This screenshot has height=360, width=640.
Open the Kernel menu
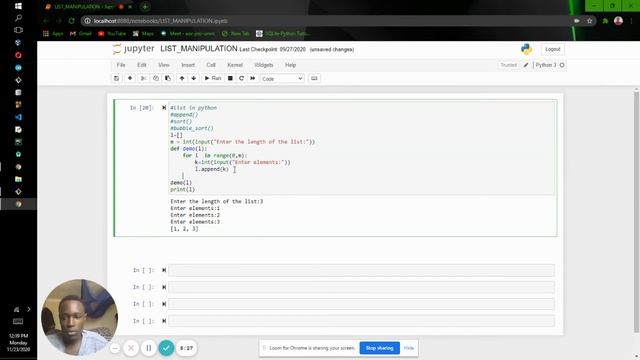coord(235,65)
